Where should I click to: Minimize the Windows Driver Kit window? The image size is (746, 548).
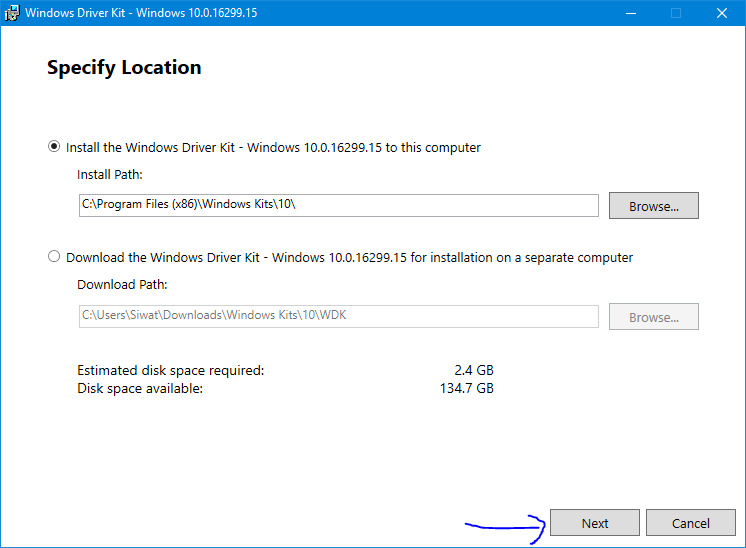click(631, 13)
